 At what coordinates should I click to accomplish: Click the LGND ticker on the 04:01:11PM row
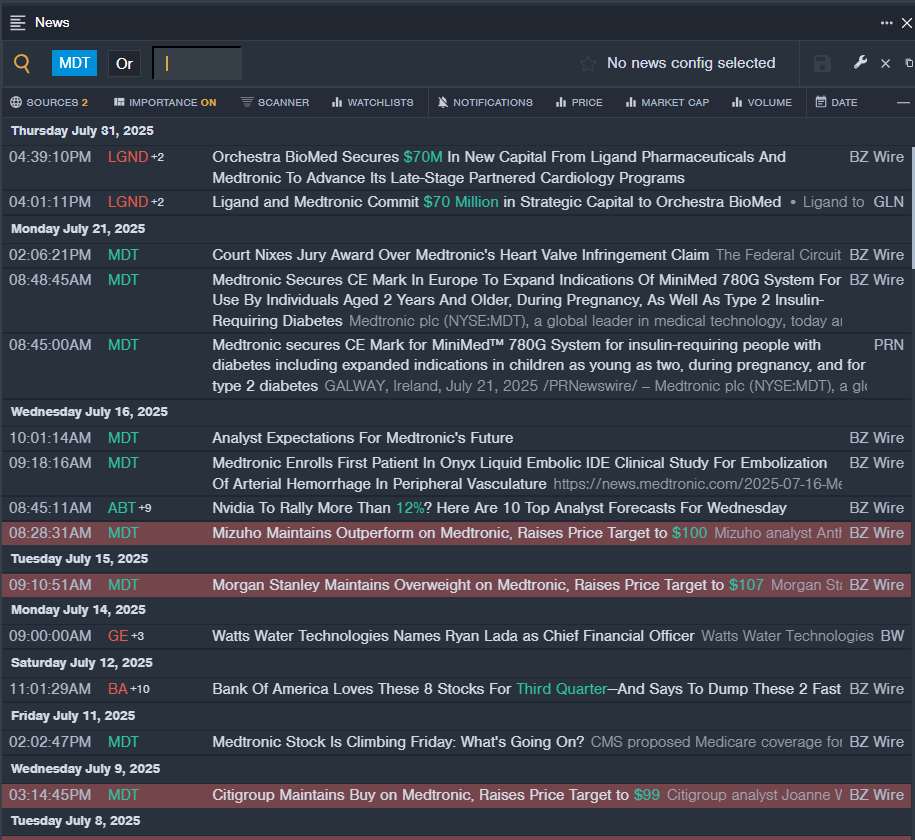[x=128, y=202]
